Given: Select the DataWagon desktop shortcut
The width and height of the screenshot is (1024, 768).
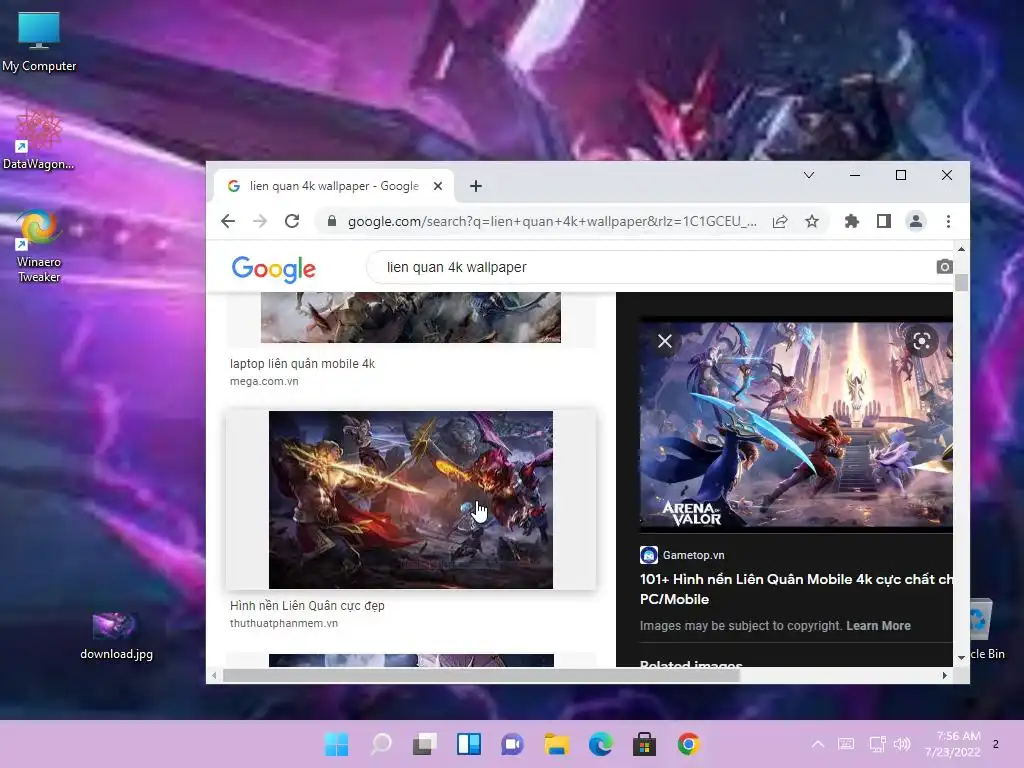Looking at the screenshot, I should (x=39, y=140).
